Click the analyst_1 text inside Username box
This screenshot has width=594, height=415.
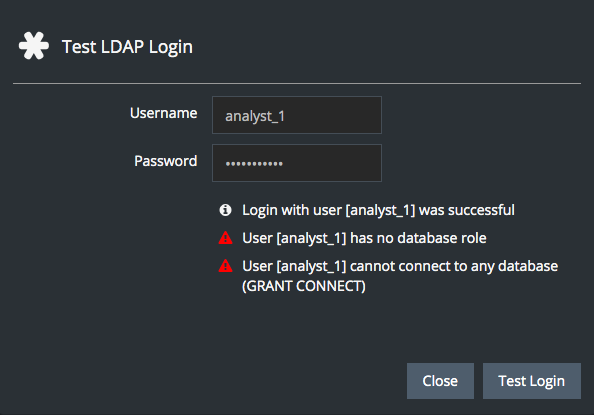255,116
